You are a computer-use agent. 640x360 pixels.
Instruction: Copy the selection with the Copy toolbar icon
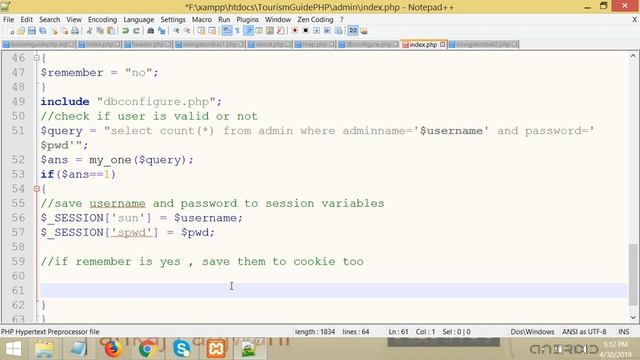[x=100, y=31]
